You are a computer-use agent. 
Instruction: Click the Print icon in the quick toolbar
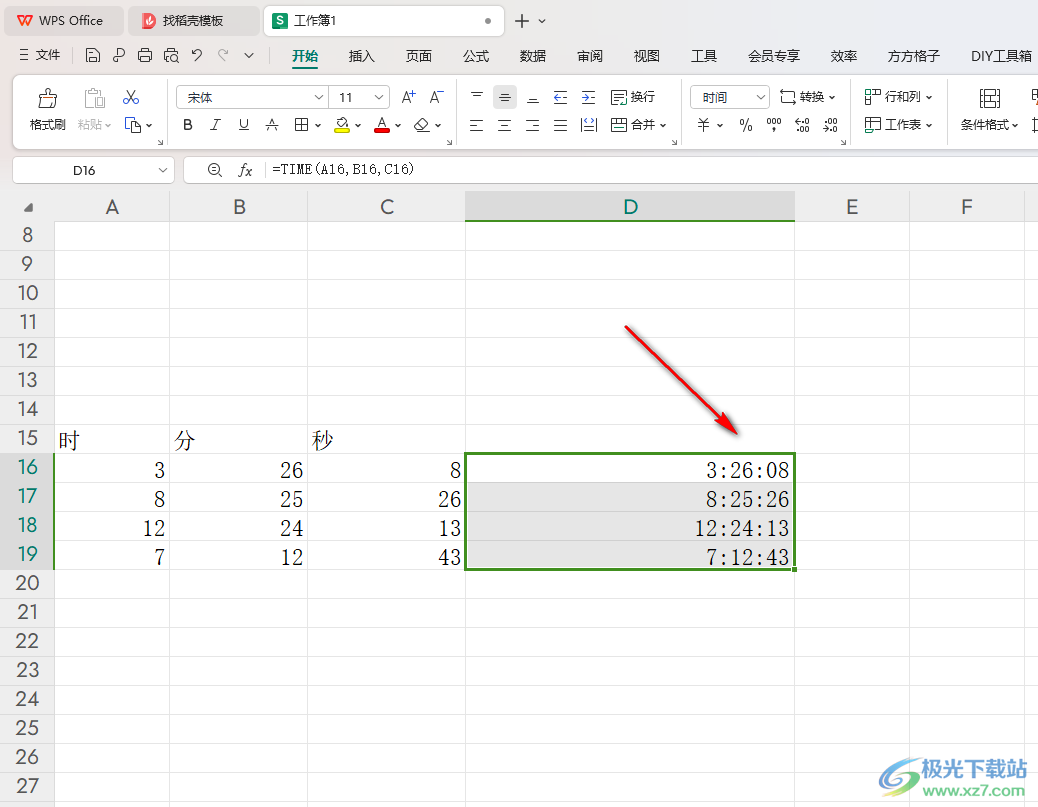point(145,56)
